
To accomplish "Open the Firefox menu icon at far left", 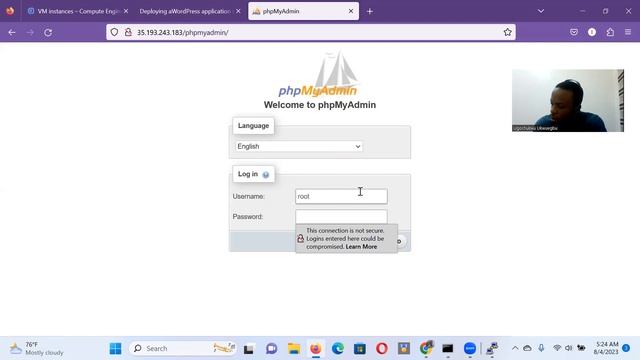I will 10,11.
